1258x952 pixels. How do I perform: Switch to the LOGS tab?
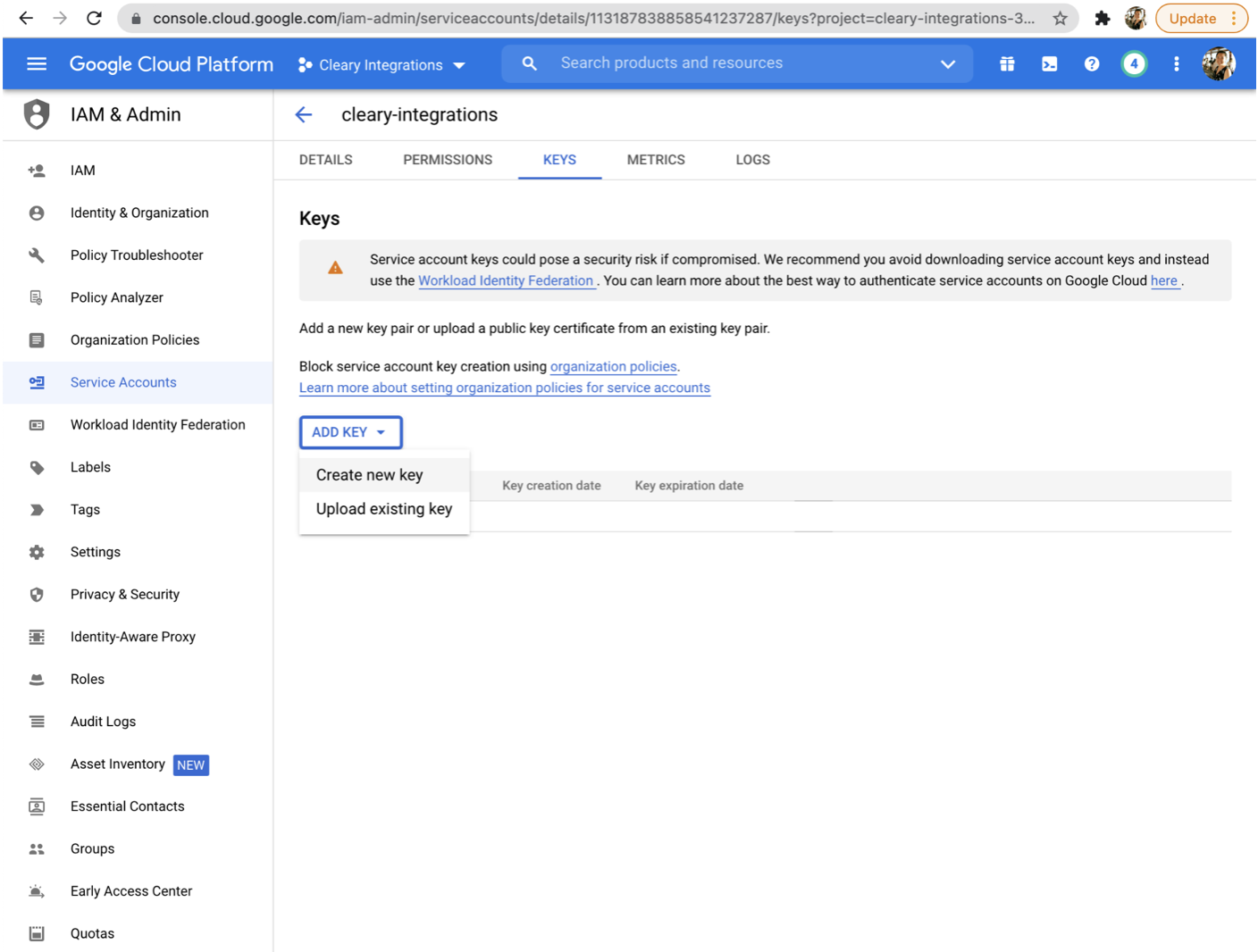(x=753, y=160)
